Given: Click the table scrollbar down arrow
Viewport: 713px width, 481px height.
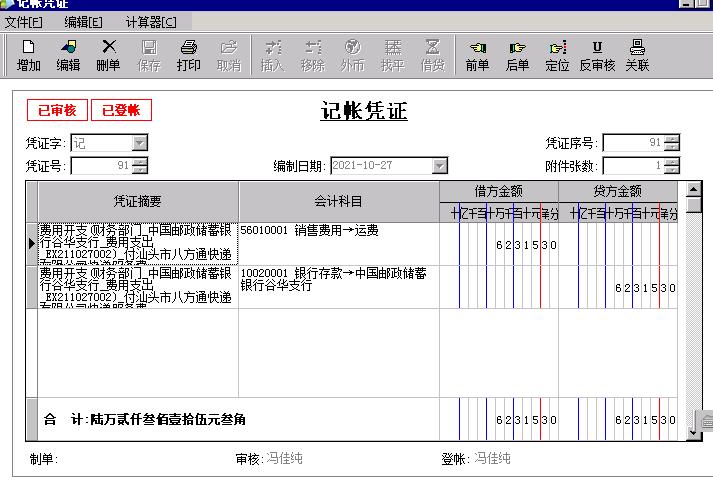Looking at the screenshot, I should (695, 433).
